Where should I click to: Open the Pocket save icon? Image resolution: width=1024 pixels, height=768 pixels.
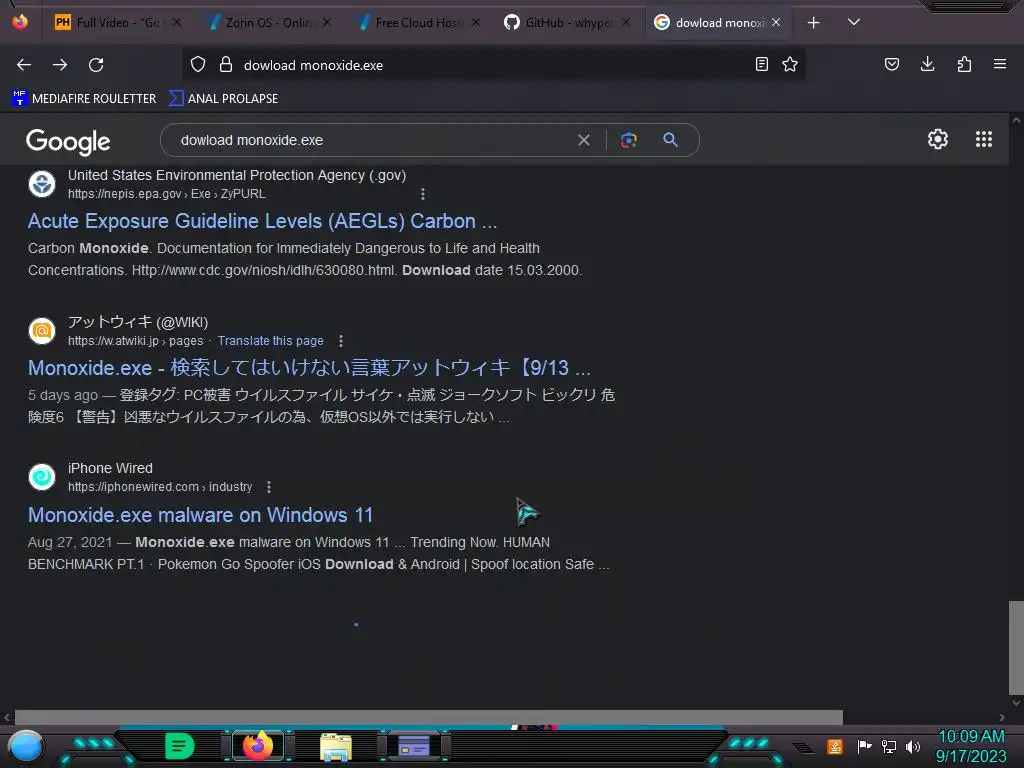coord(892,65)
